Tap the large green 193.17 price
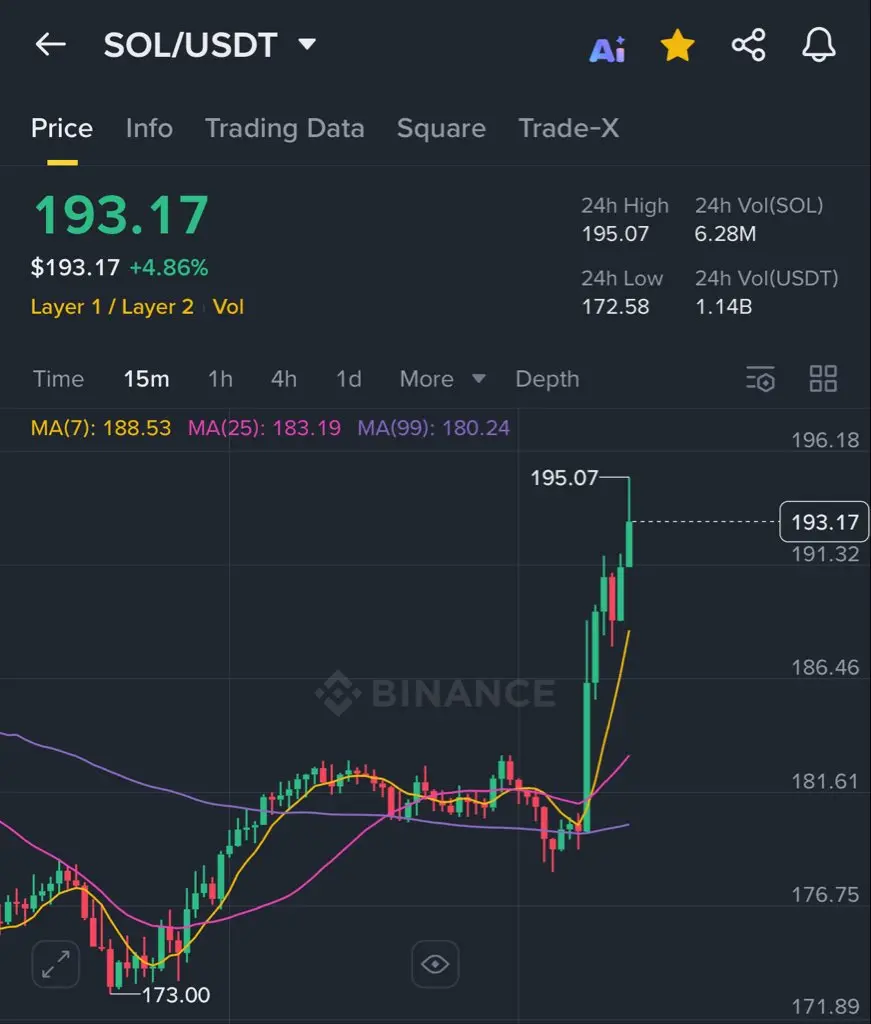The height and width of the screenshot is (1024, 871). click(121, 216)
